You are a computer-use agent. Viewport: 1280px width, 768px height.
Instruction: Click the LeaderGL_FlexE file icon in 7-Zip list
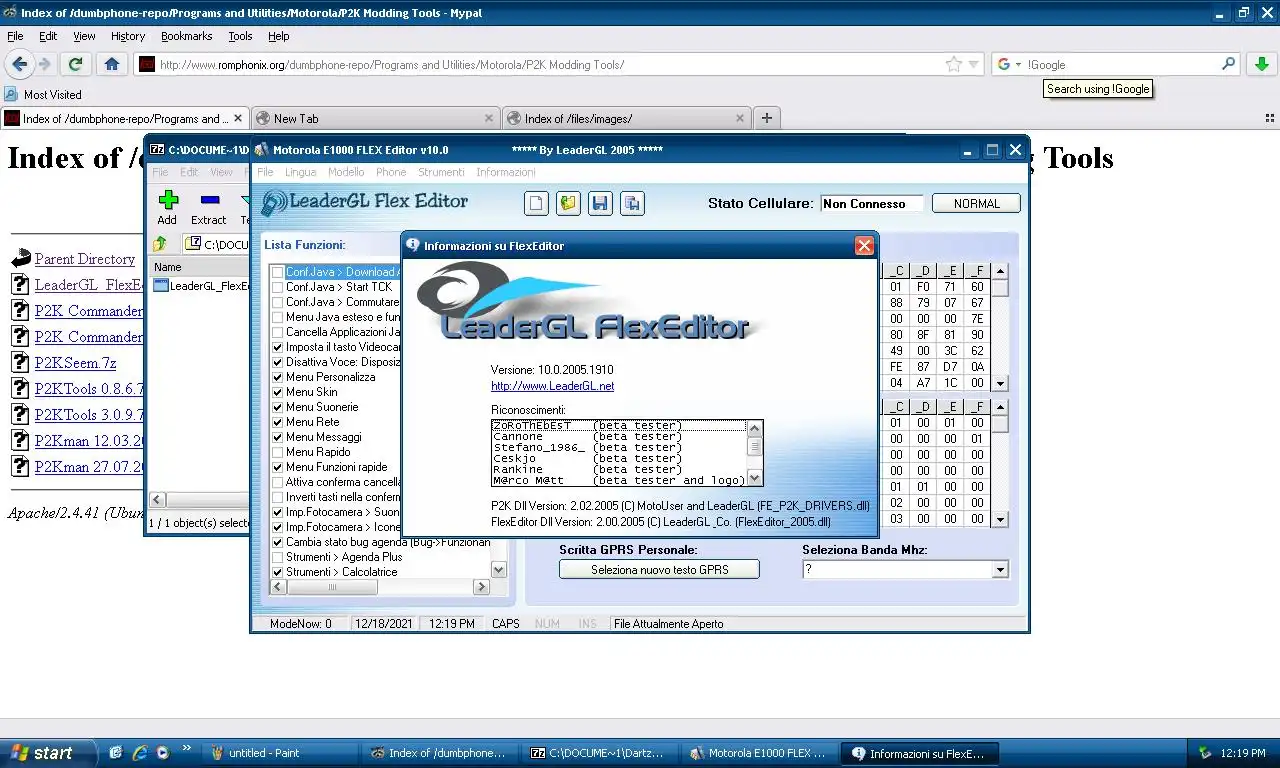pos(160,286)
